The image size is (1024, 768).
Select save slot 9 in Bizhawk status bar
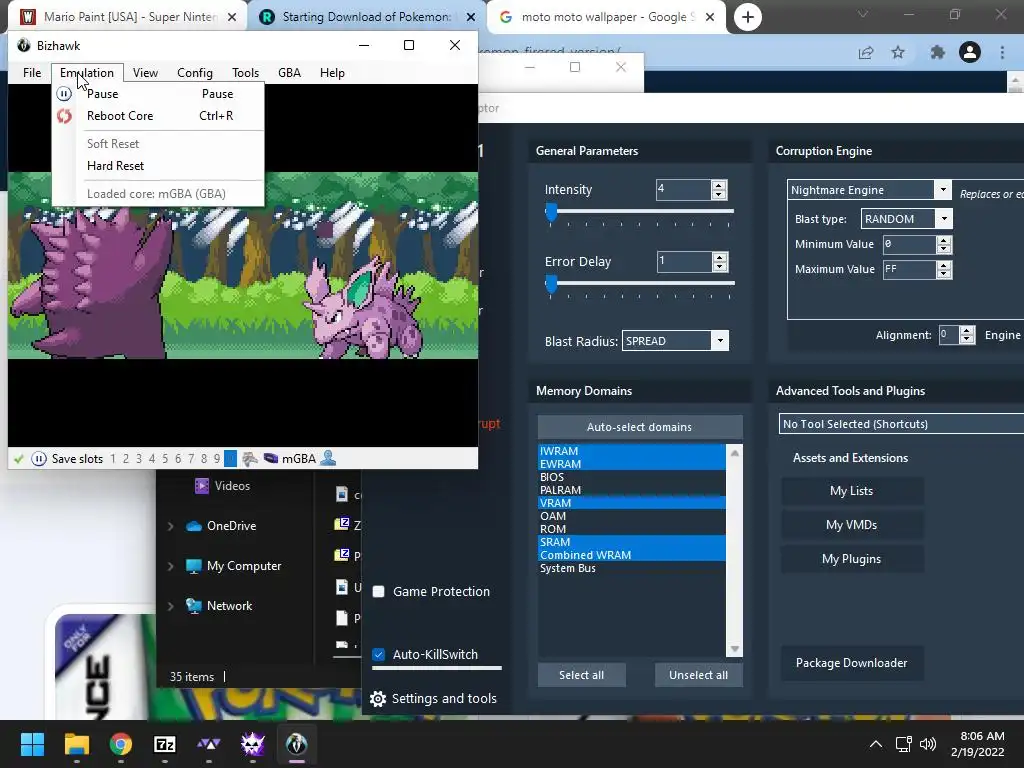[217, 458]
